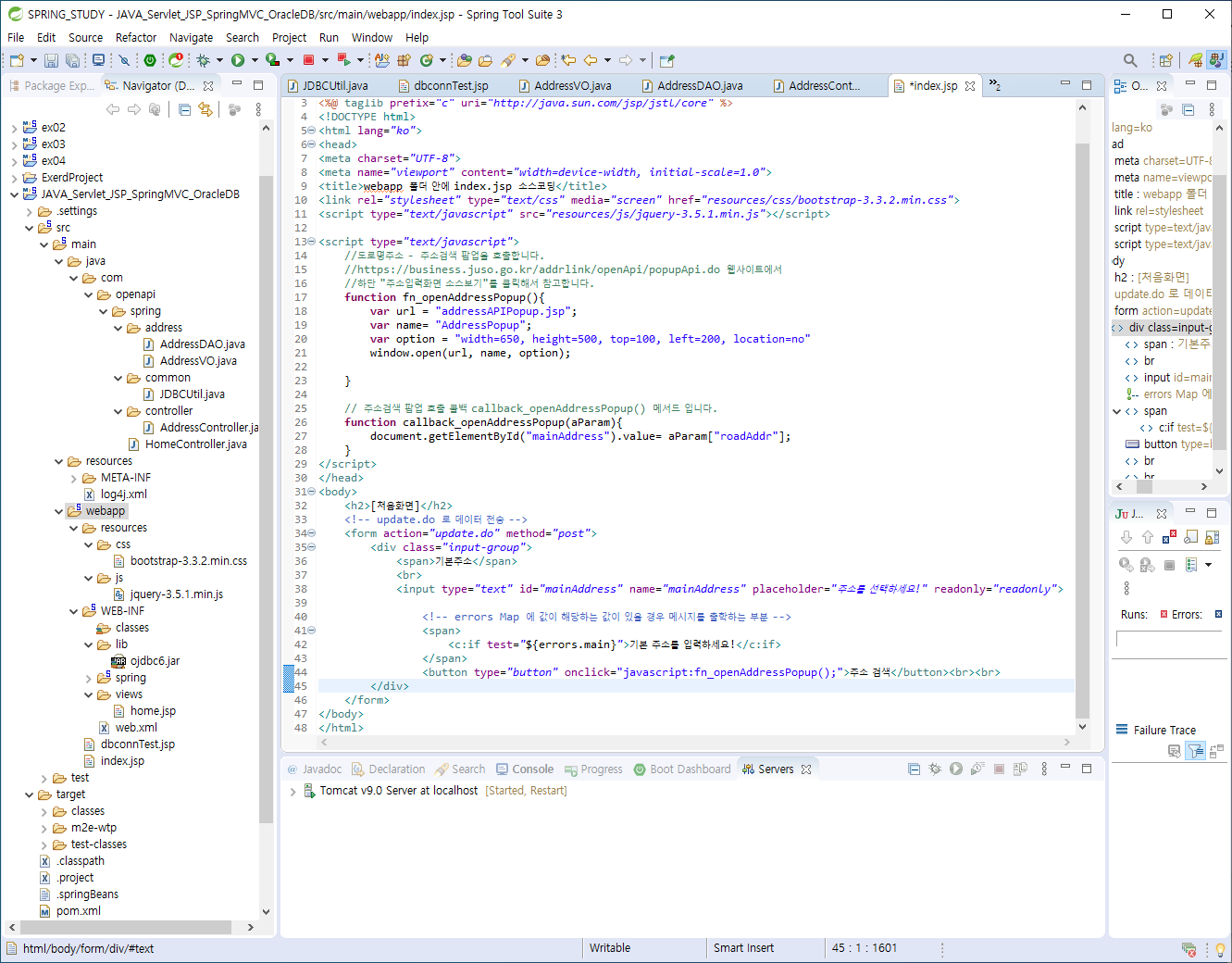Viewport: 1232px width, 963px height.
Task: Toggle JUnit Show Failures Only button
Action: (x=1169, y=537)
